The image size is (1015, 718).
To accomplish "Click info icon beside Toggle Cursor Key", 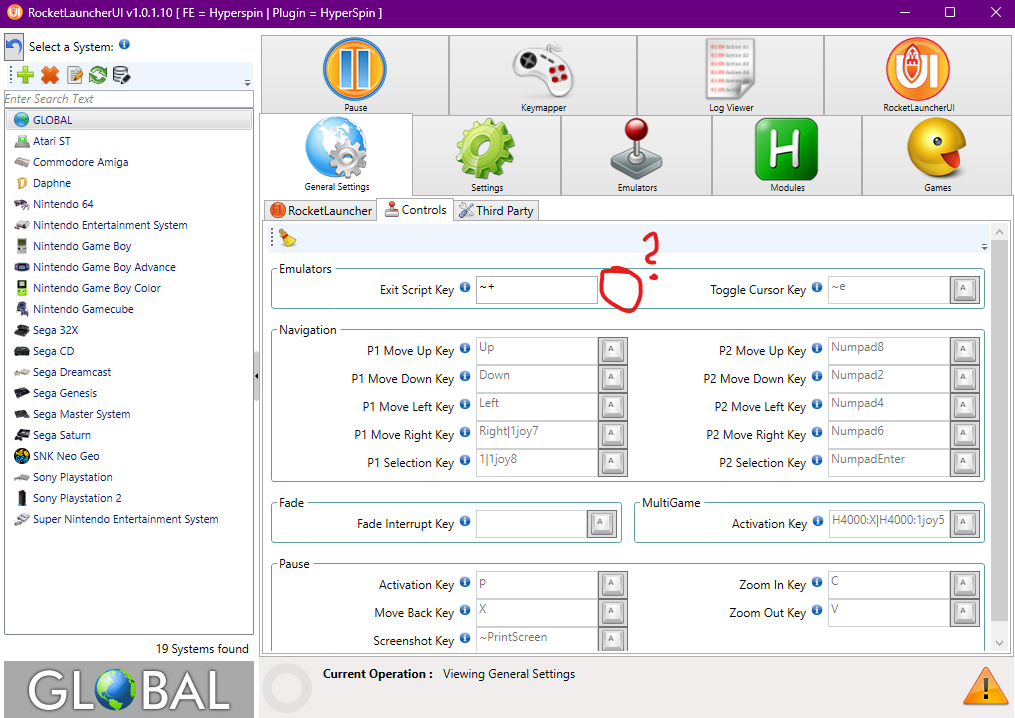I will pos(817,287).
